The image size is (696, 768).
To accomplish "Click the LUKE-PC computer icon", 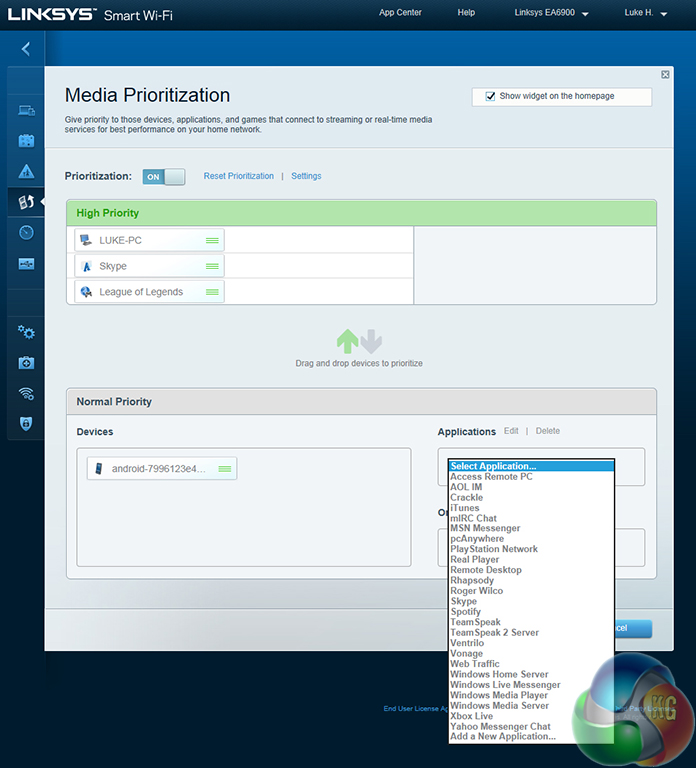I will coord(86,240).
